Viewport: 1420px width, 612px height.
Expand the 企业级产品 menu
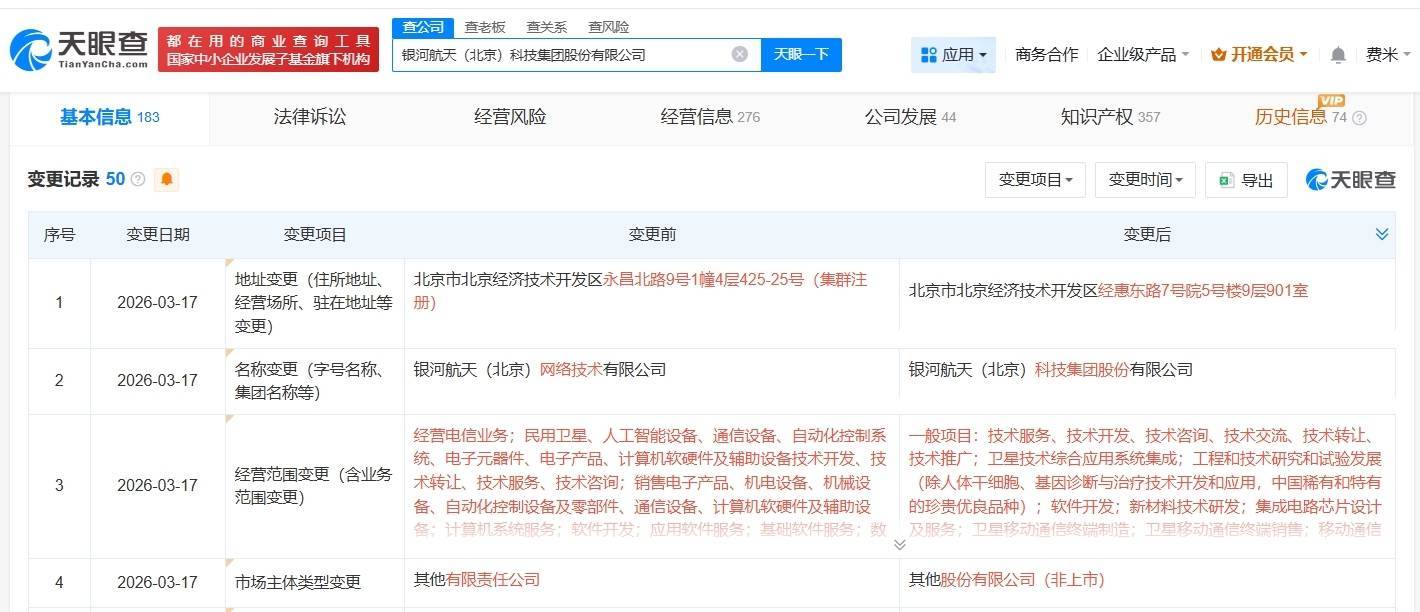pos(1142,55)
